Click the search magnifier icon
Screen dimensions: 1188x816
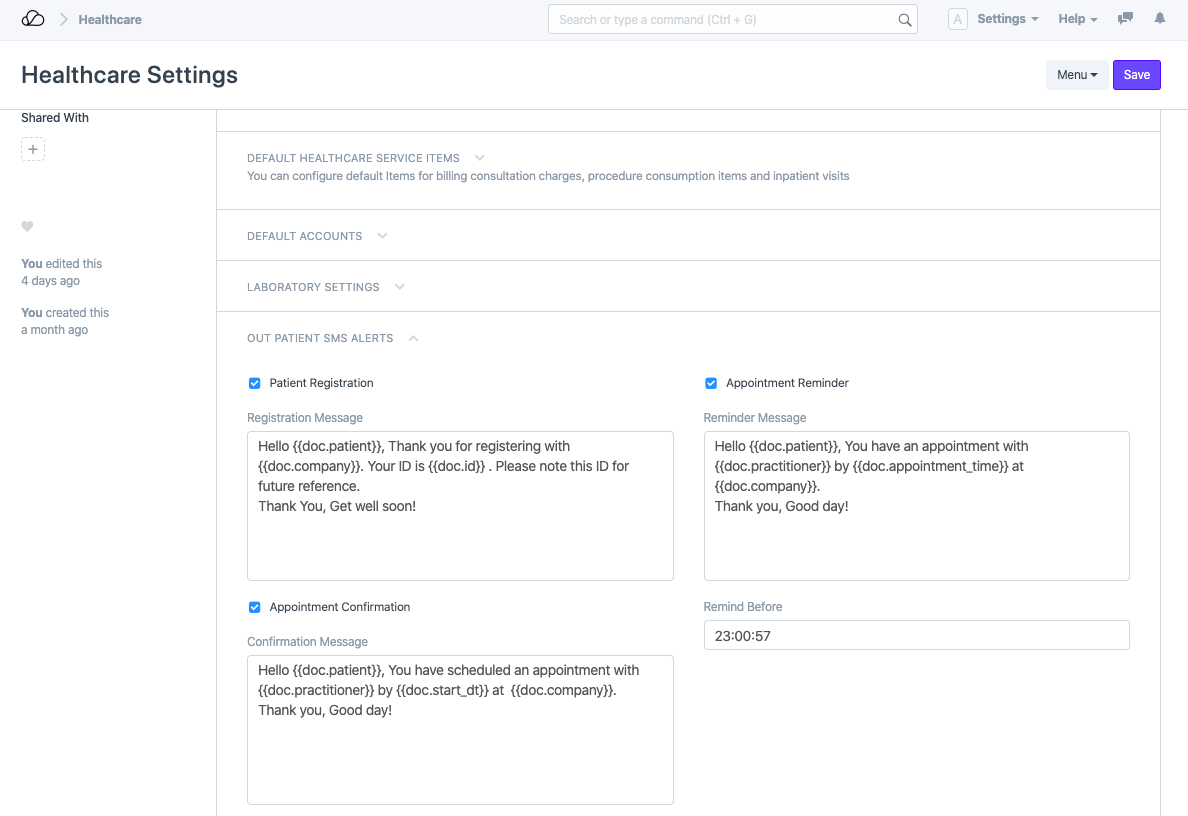click(904, 20)
